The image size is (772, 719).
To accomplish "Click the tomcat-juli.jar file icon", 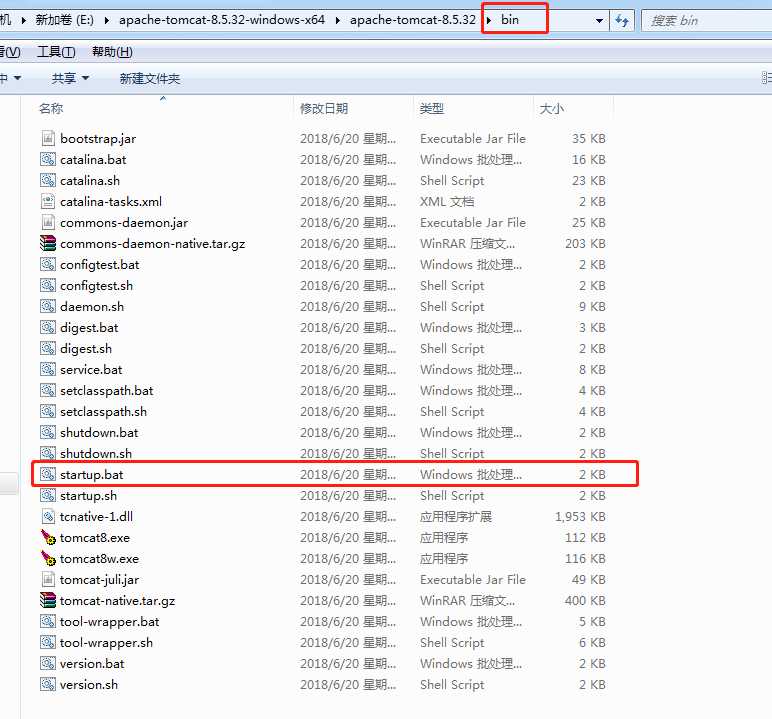I will tap(48, 580).
